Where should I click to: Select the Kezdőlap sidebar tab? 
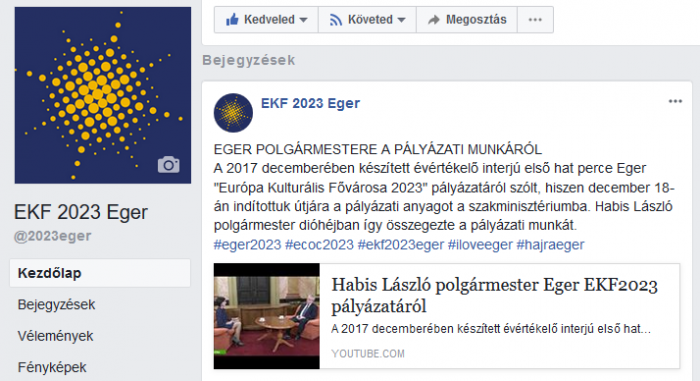tap(100, 273)
